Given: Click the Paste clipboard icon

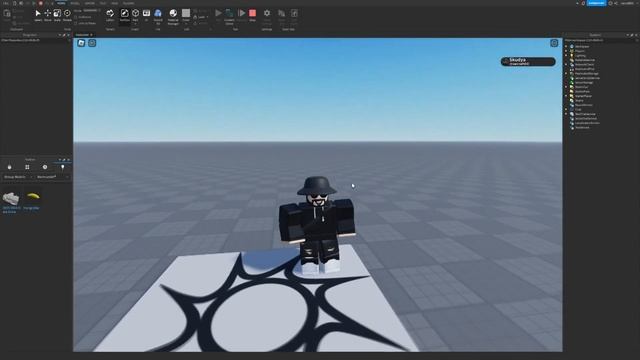Looking at the screenshot, I should [7, 14].
